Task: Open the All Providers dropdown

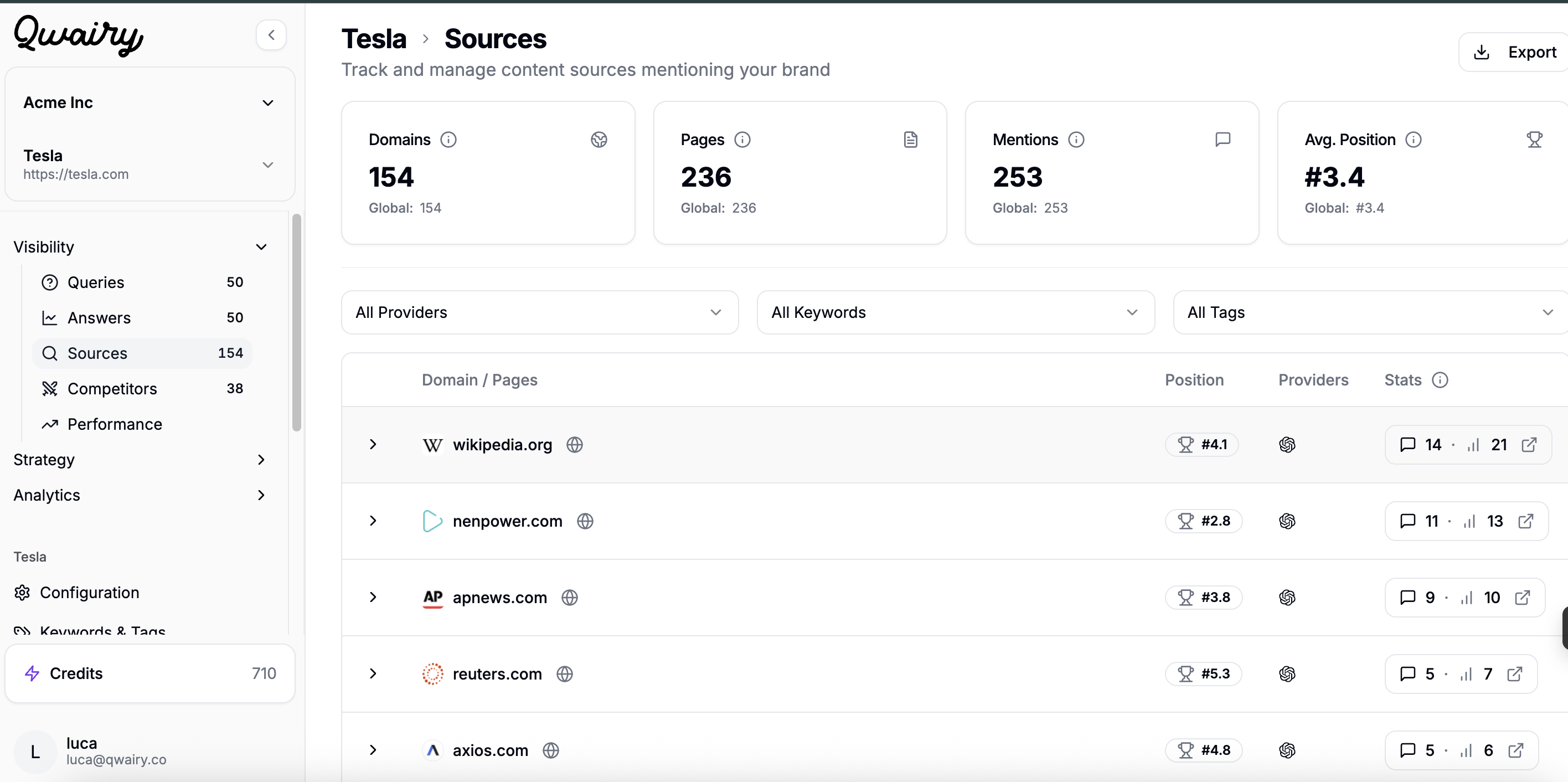Action: point(539,312)
